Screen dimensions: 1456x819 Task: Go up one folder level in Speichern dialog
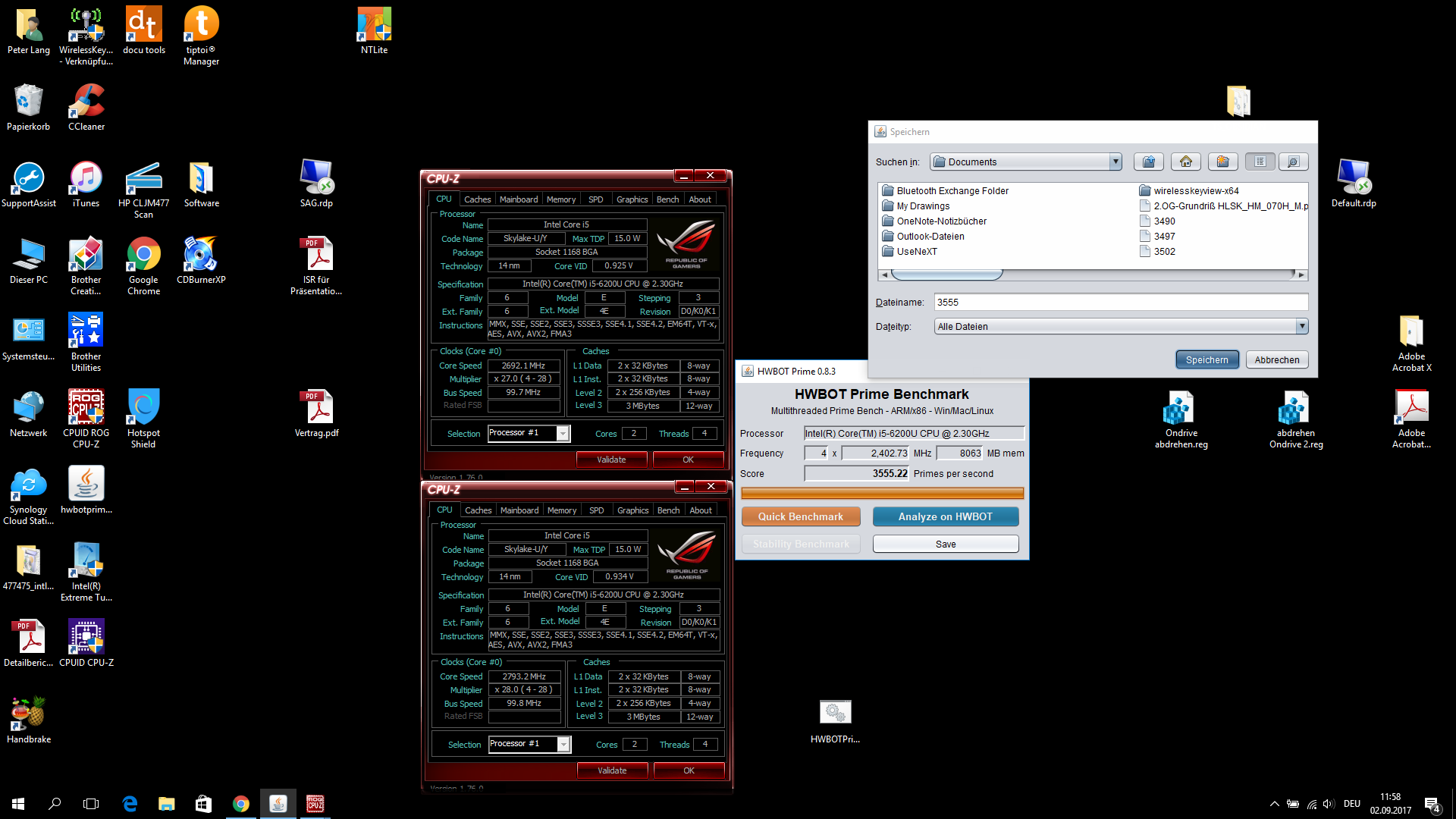[x=1149, y=162]
